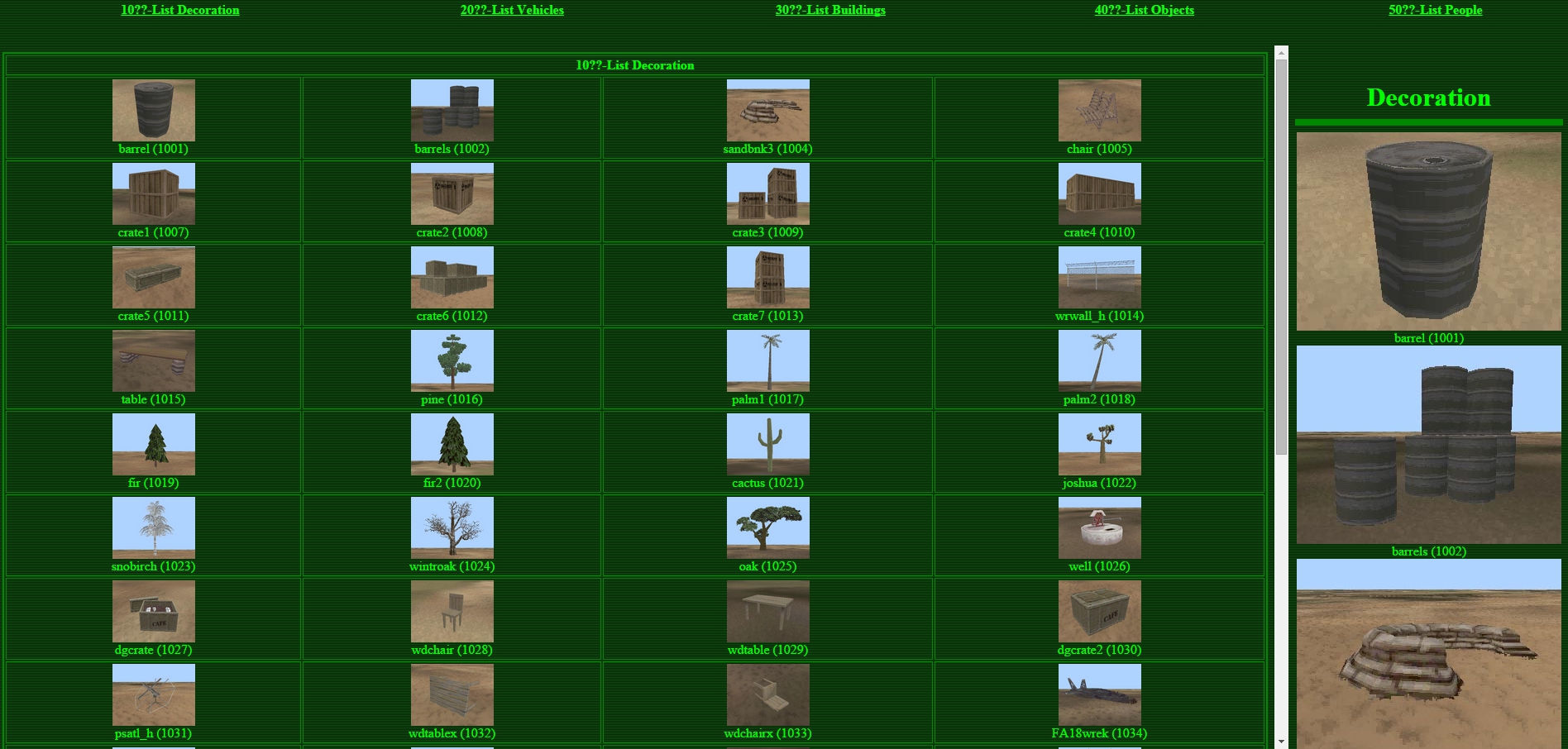Click the large sandbag bunker preview image
This screenshot has height=749, width=1568.
pyautogui.click(x=1429, y=654)
